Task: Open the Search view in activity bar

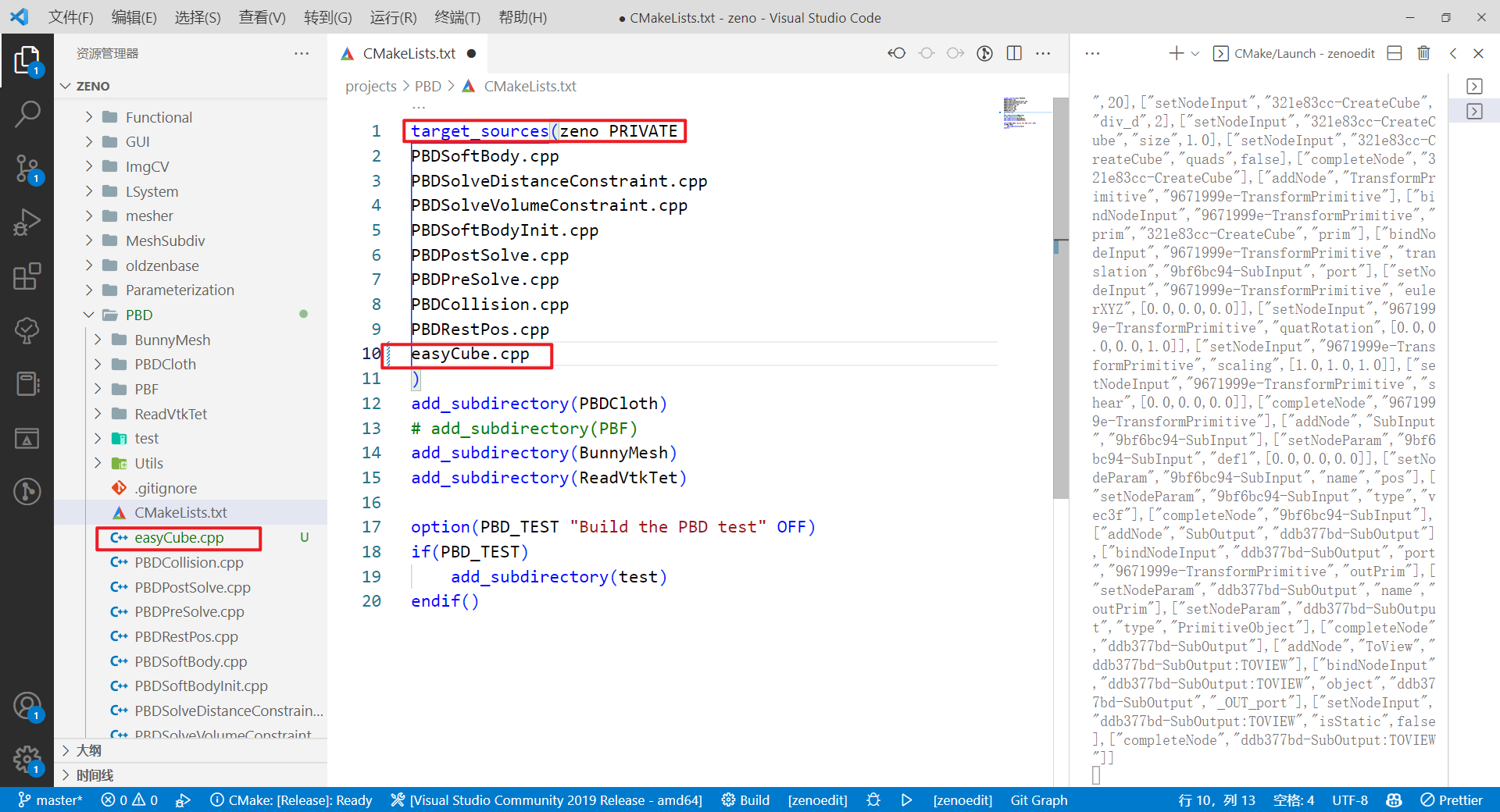Action: pyautogui.click(x=27, y=114)
